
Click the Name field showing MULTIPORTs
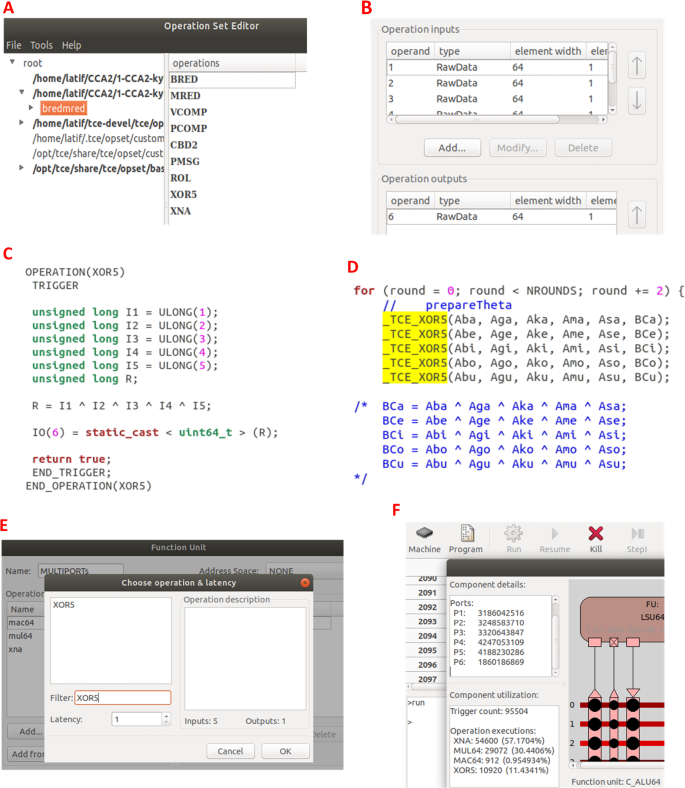pyautogui.click(x=81, y=571)
